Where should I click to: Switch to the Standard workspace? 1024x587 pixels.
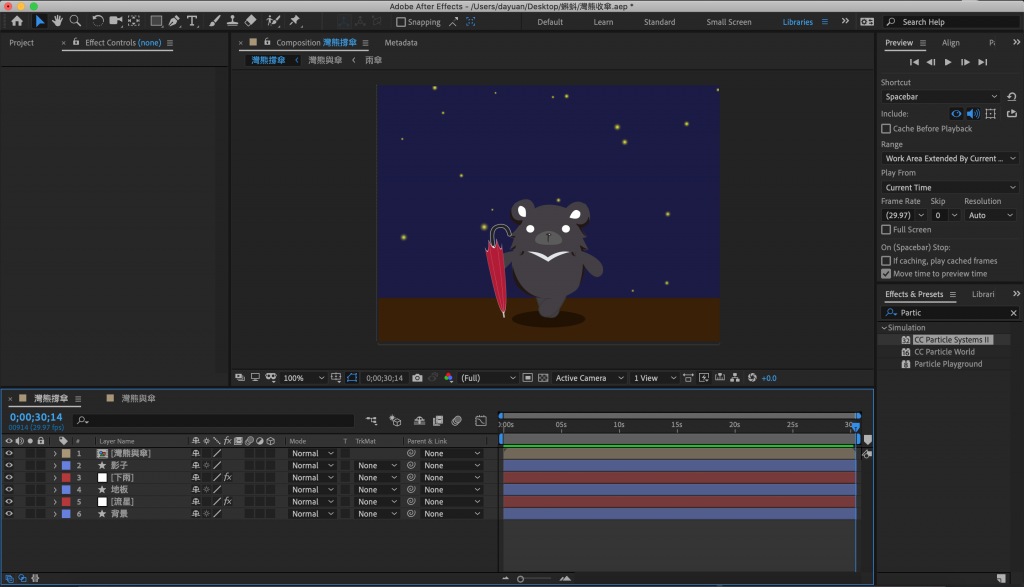pos(660,22)
